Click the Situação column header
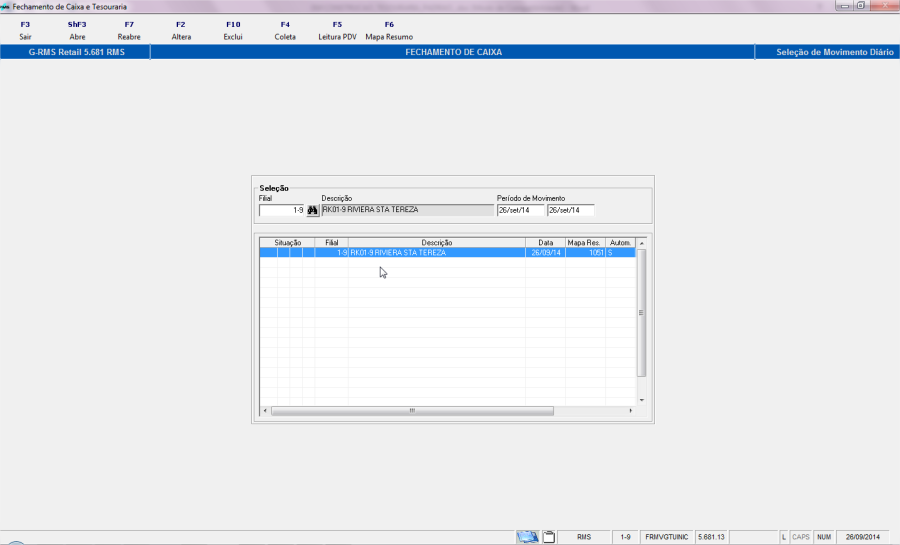Viewport: 900px width, 545px height. [287, 243]
